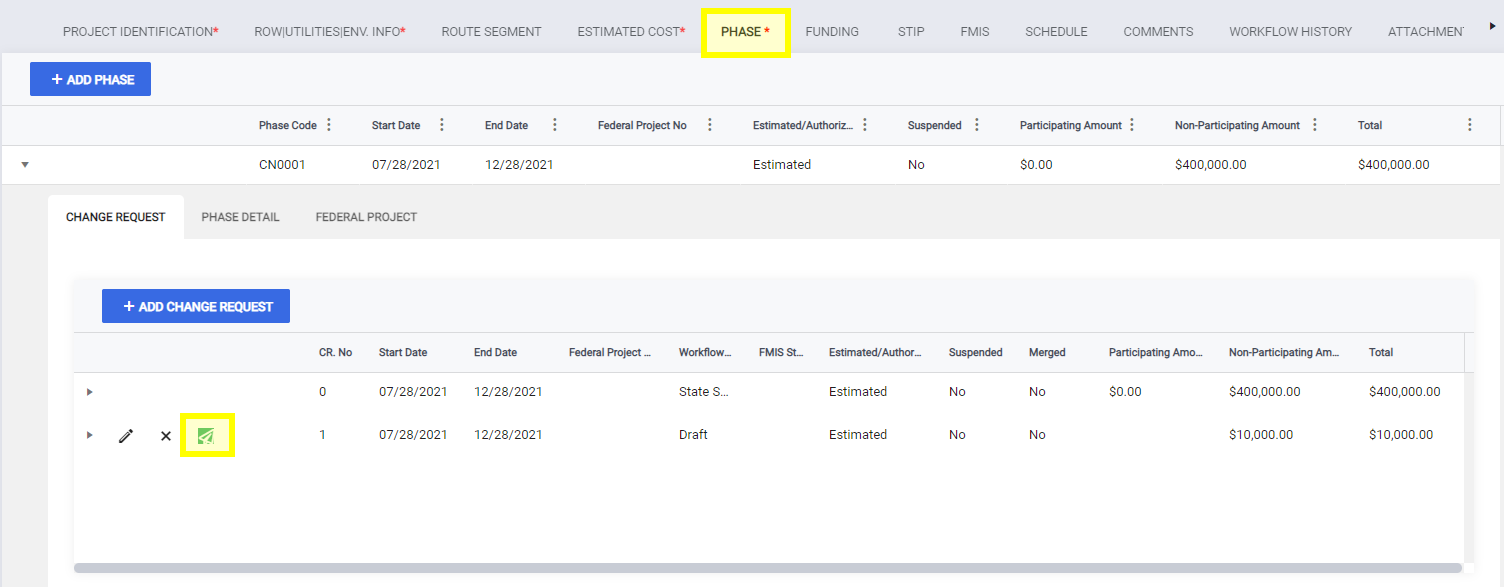Expand change request 0 row
Image resolution: width=1504 pixels, height=587 pixels.
point(90,392)
